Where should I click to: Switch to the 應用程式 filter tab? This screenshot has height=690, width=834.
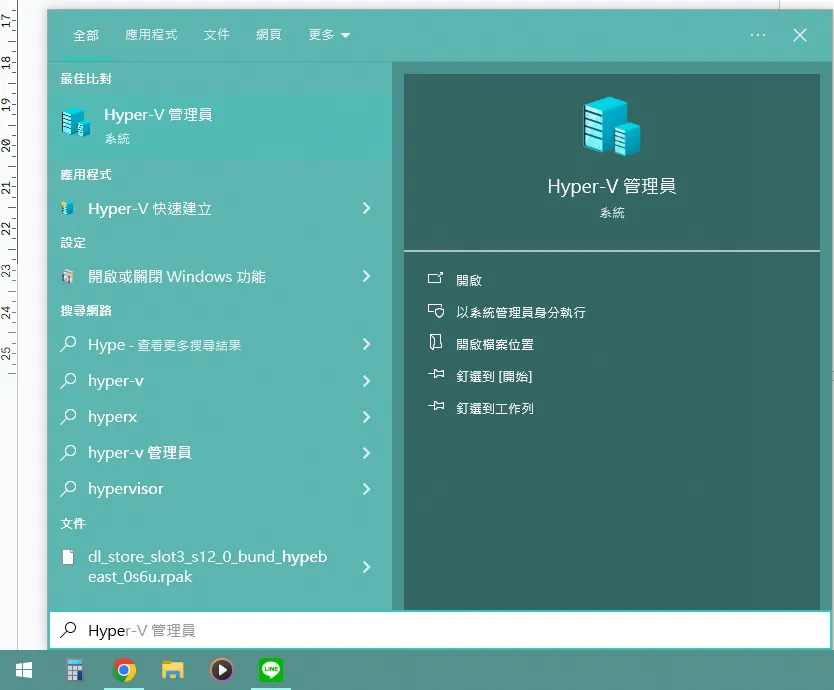(151, 35)
